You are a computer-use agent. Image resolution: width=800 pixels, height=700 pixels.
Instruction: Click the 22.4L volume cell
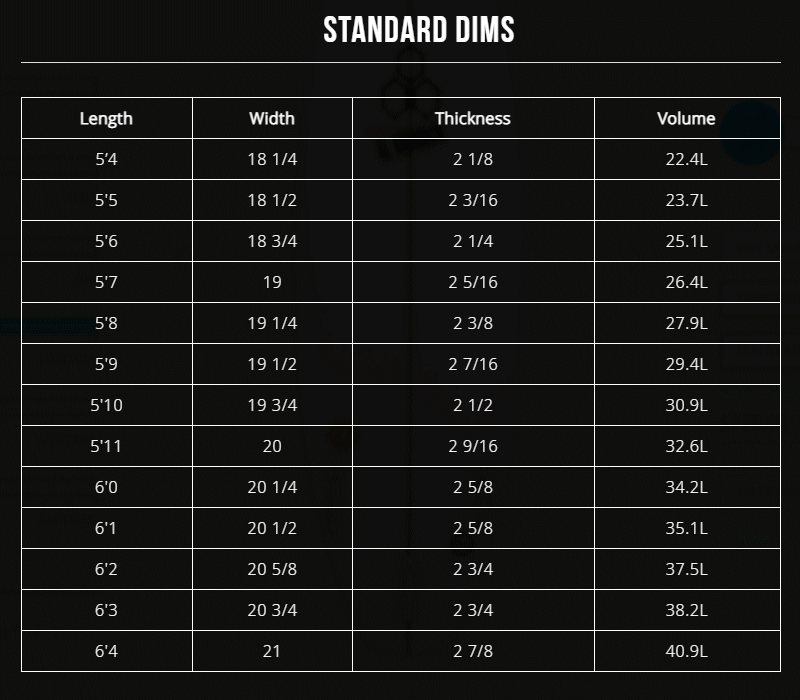[x=686, y=159]
